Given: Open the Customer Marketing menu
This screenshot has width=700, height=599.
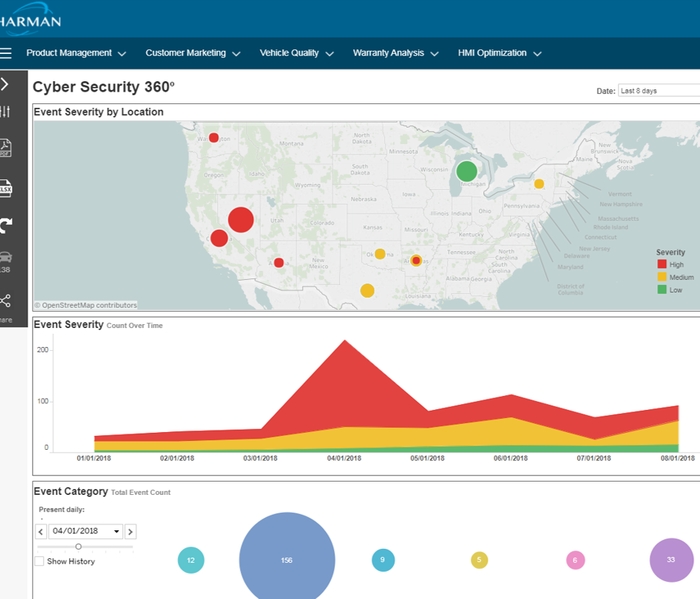Looking at the screenshot, I should point(193,53).
